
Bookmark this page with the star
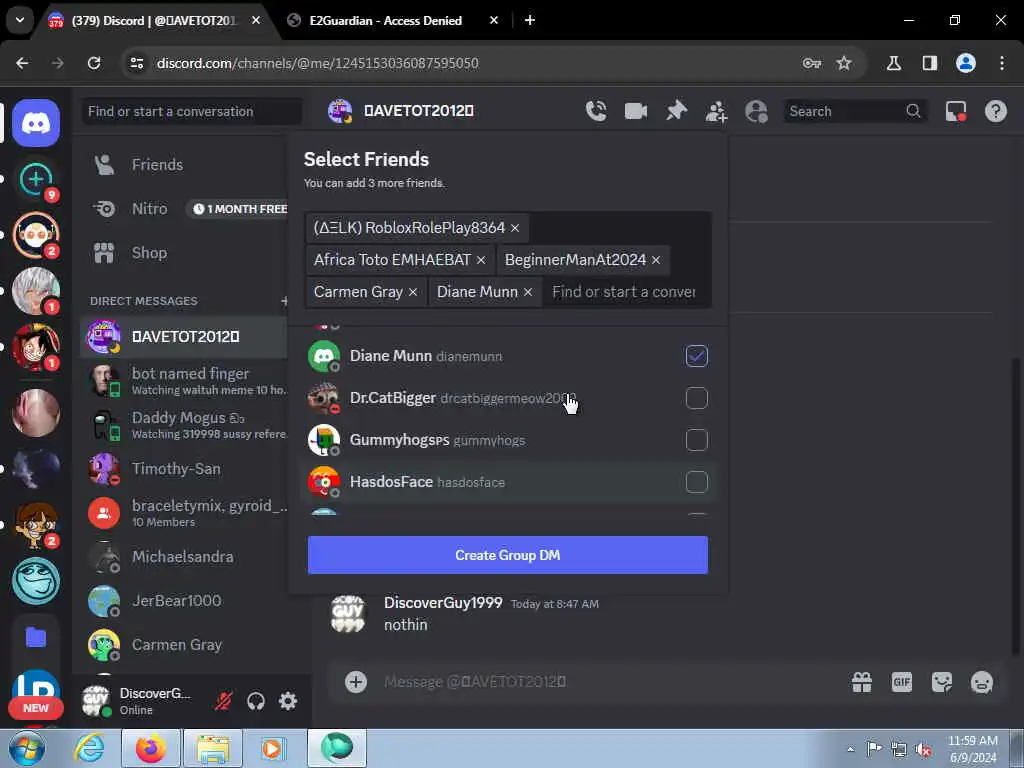pyautogui.click(x=844, y=63)
